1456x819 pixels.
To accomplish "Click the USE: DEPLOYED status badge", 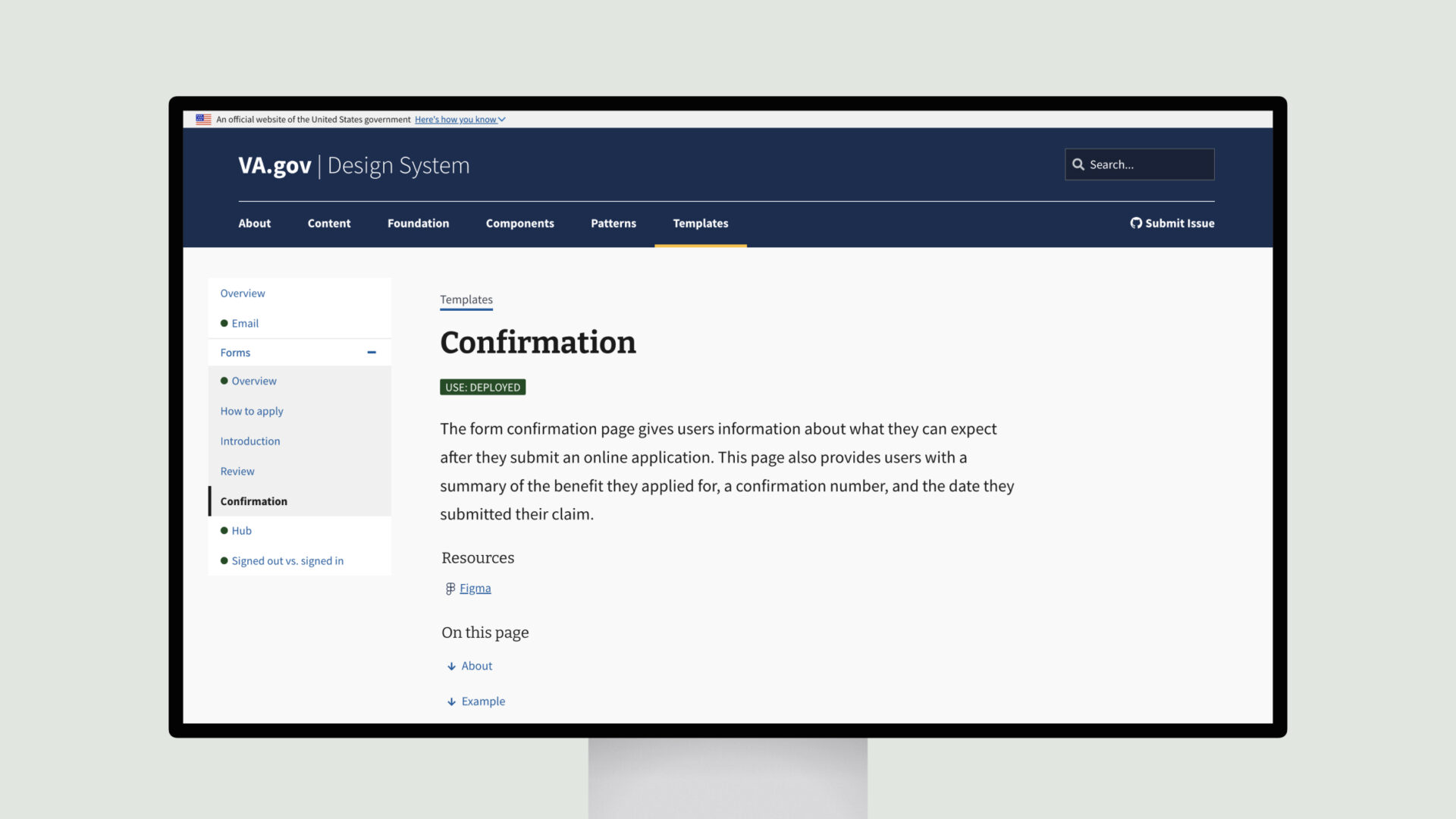I will pyautogui.click(x=483, y=387).
